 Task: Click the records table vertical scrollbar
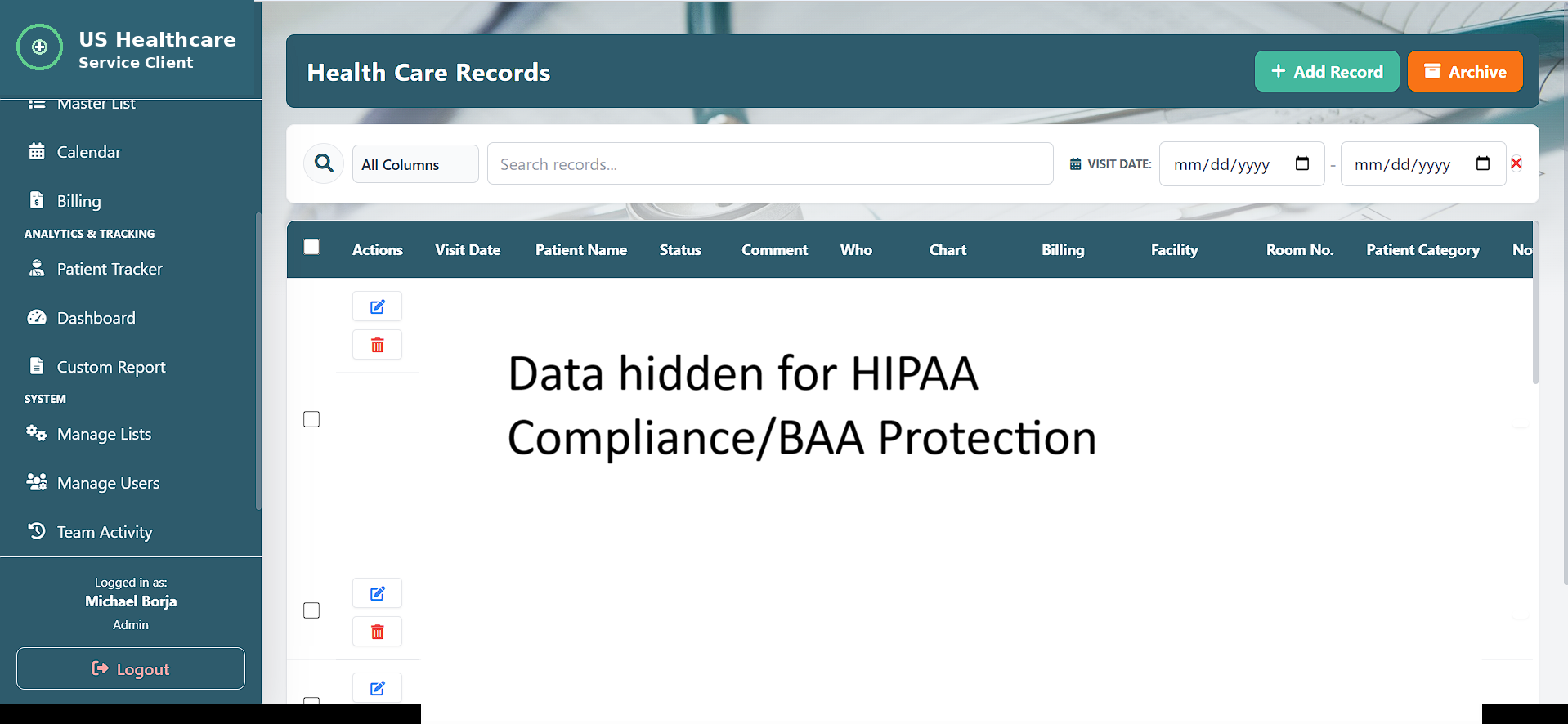tap(1535, 302)
